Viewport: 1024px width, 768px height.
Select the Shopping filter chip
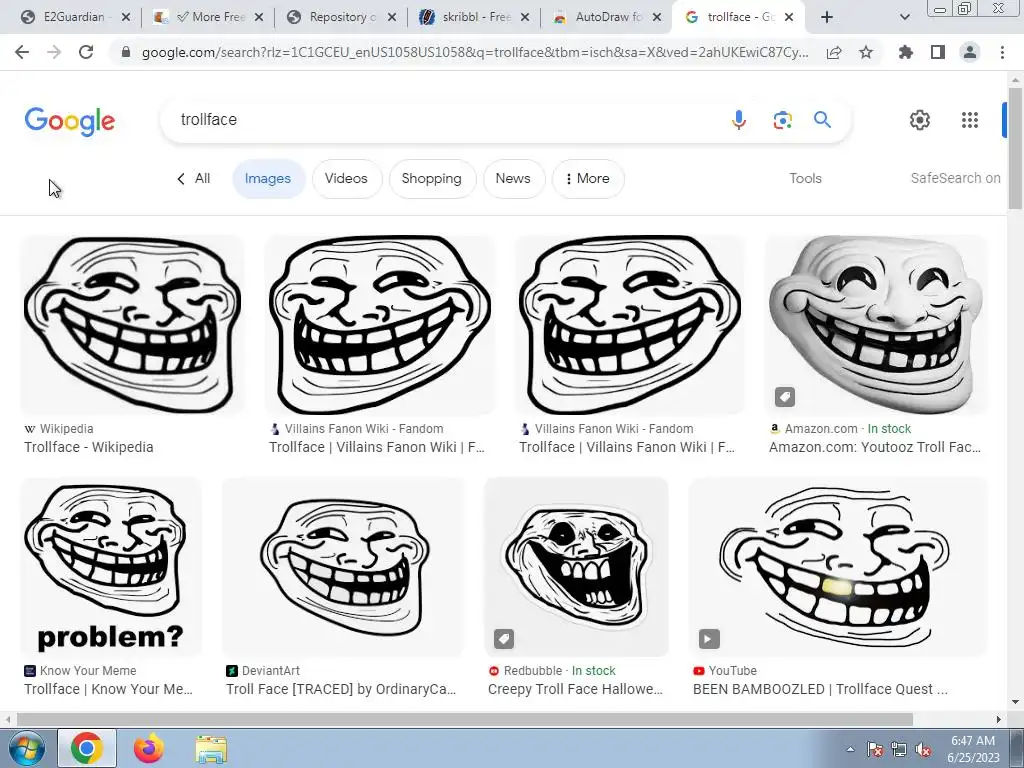432,178
